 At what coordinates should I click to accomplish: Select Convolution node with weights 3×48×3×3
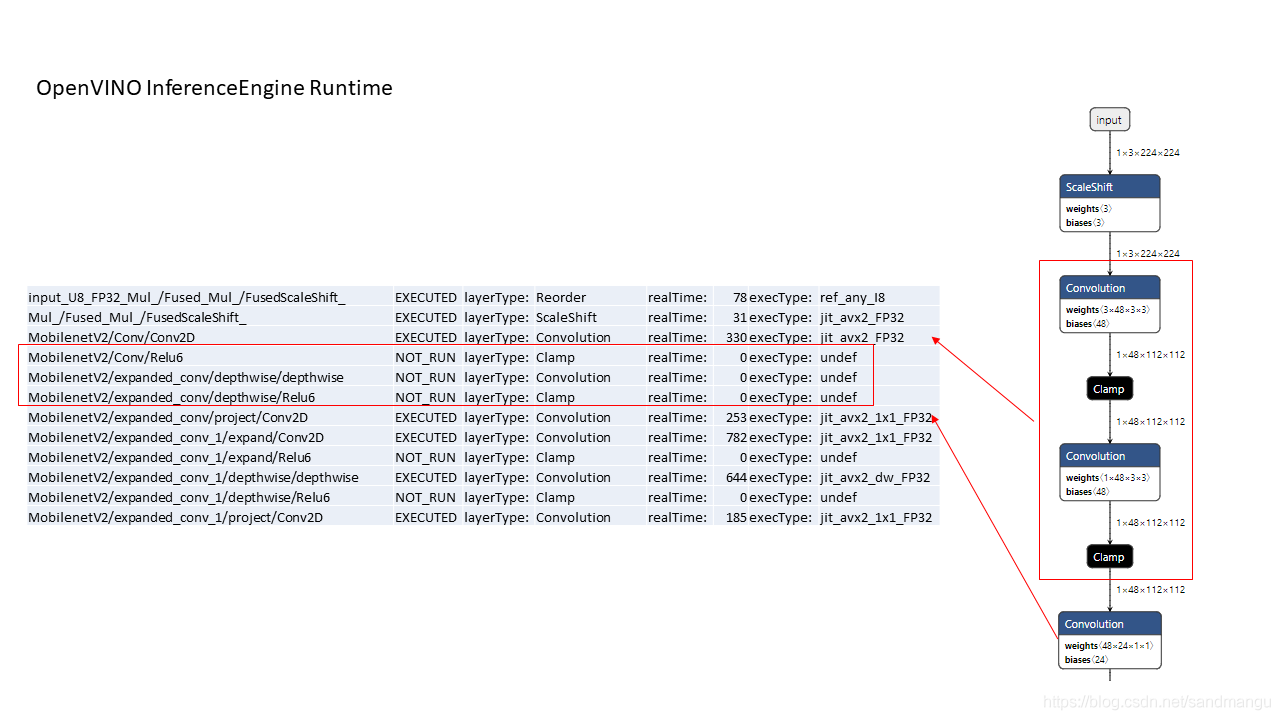coord(1110,304)
